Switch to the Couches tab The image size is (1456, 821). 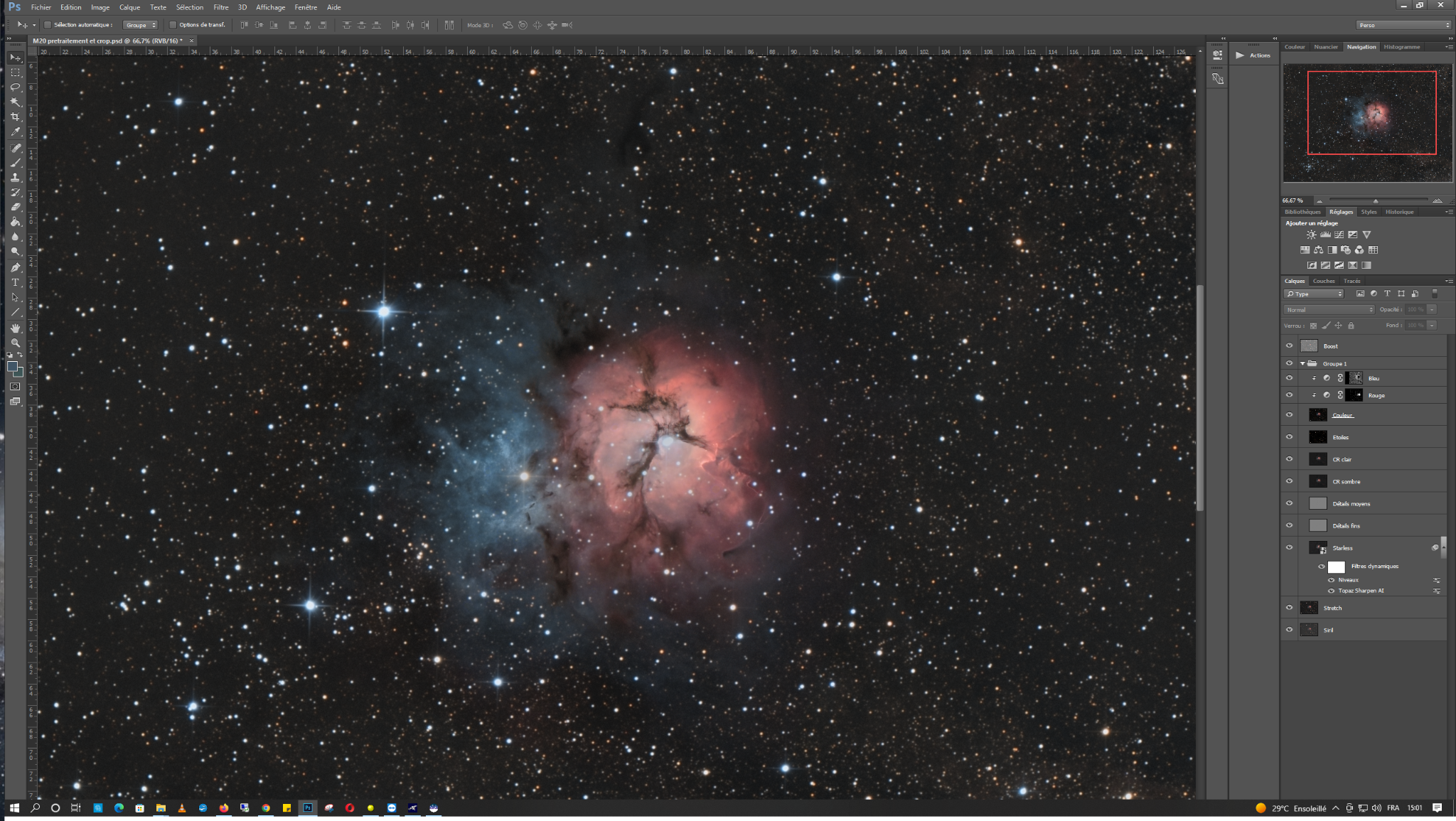(x=1324, y=281)
